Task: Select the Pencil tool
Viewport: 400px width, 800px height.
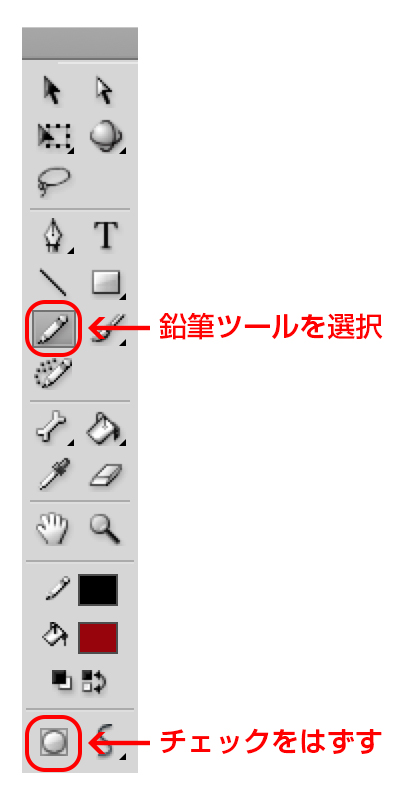Action: pos(52,328)
